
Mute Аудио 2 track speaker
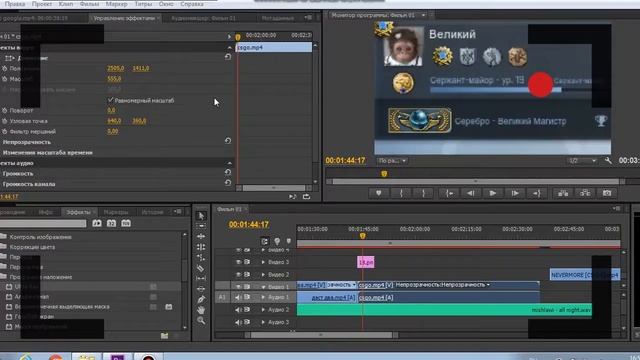click(238, 310)
